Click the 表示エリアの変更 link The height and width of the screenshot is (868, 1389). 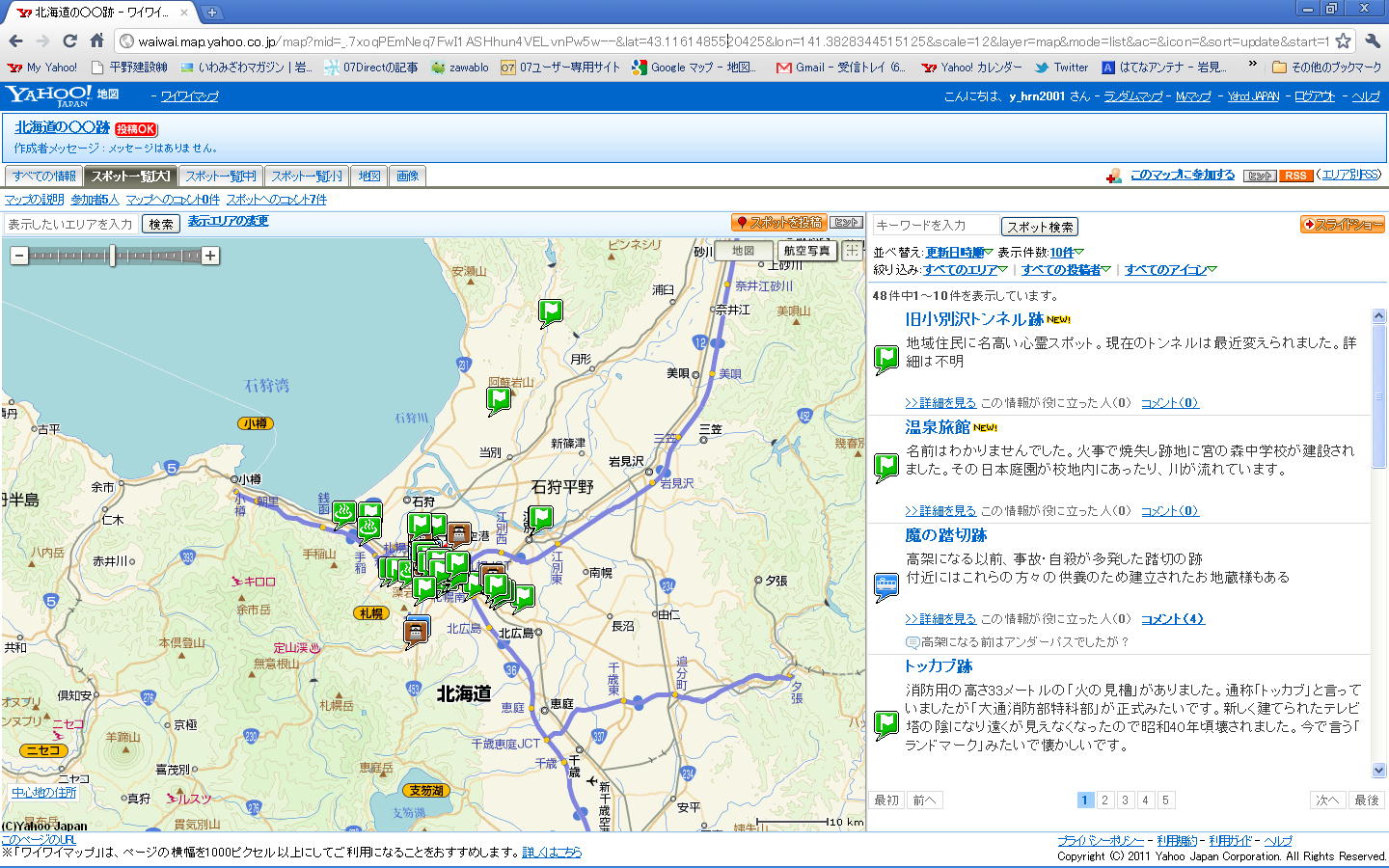228,221
